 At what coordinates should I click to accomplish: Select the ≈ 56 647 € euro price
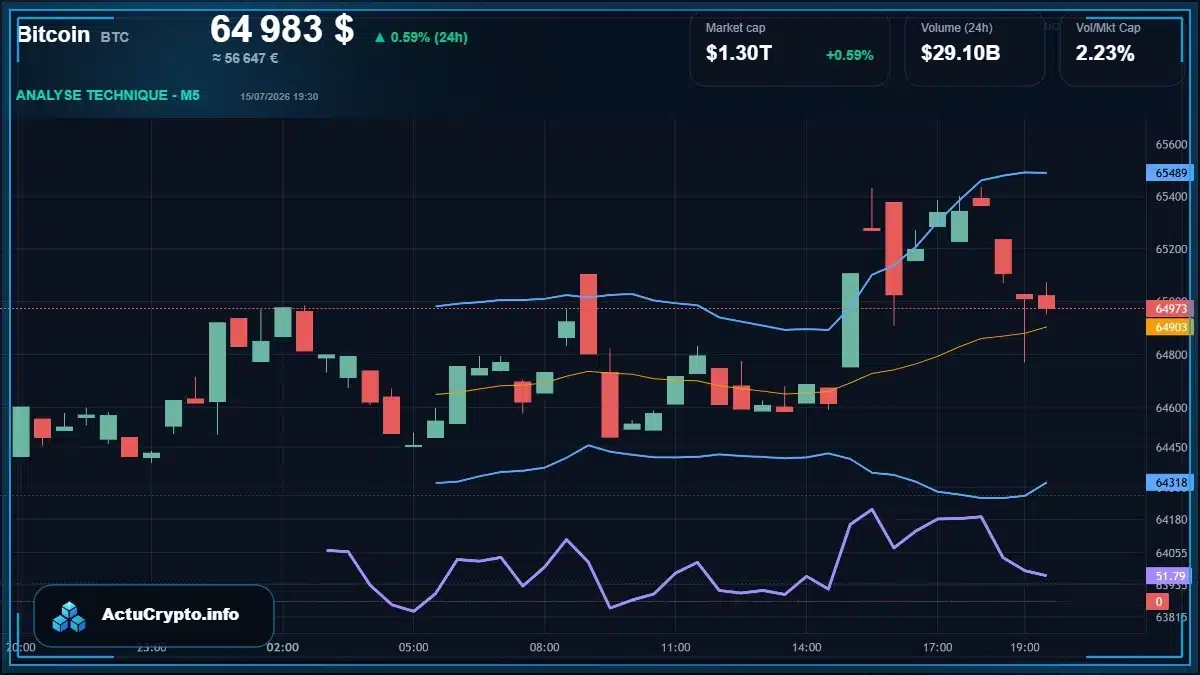pyautogui.click(x=245, y=58)
